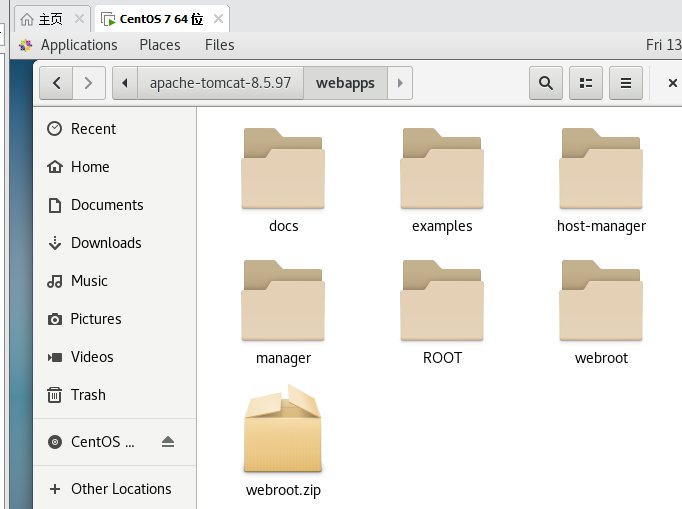
Task: Close the CentOS 7 64 位 tab
Action: click(218, 19)
